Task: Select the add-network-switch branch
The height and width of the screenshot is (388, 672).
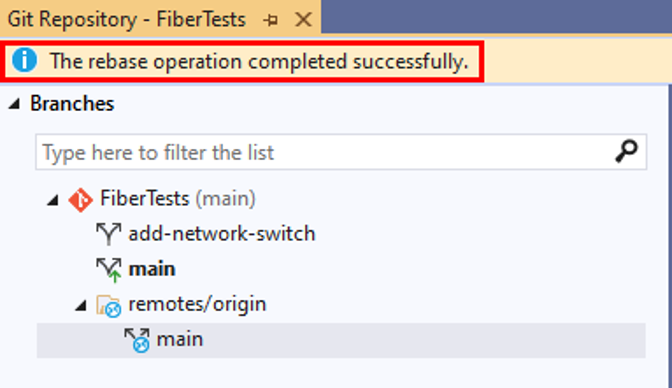Action: tap(222, 234)
